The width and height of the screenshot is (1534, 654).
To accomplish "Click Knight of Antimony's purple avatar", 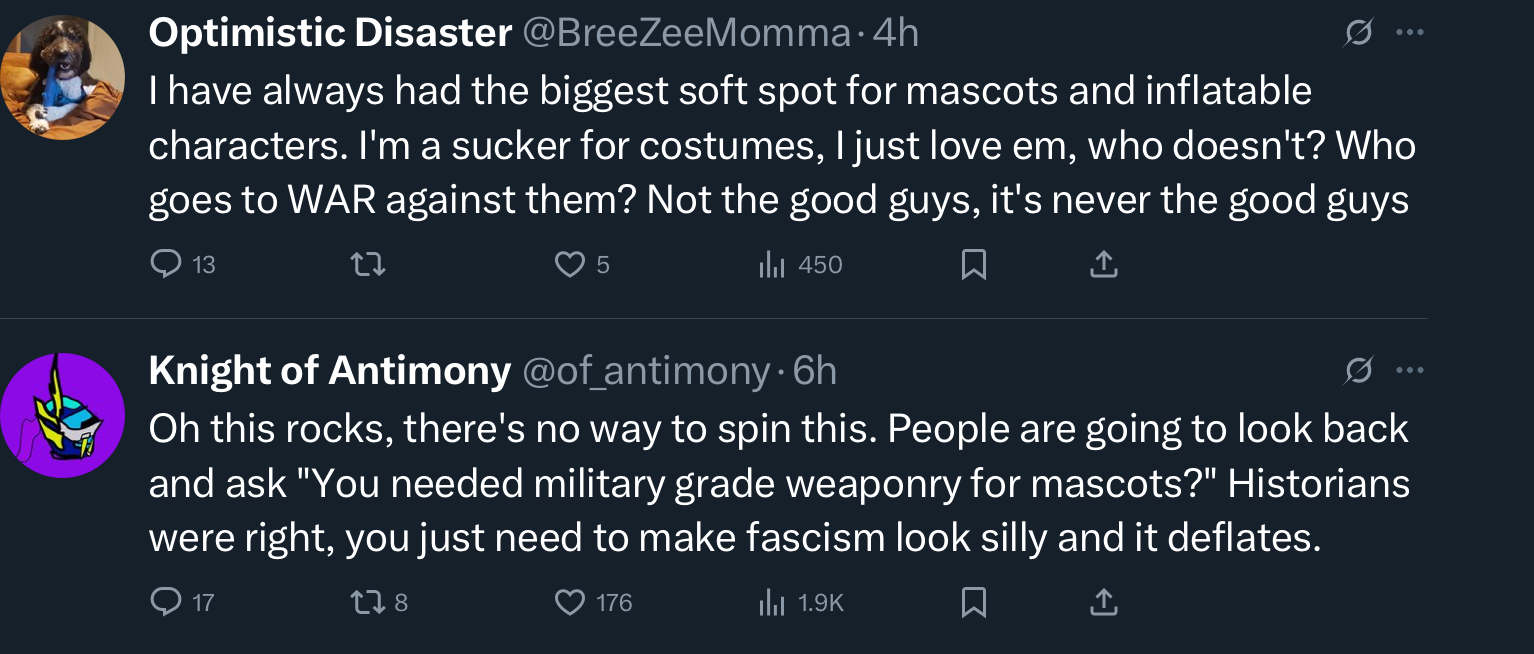I will click(x=62, y=415).
